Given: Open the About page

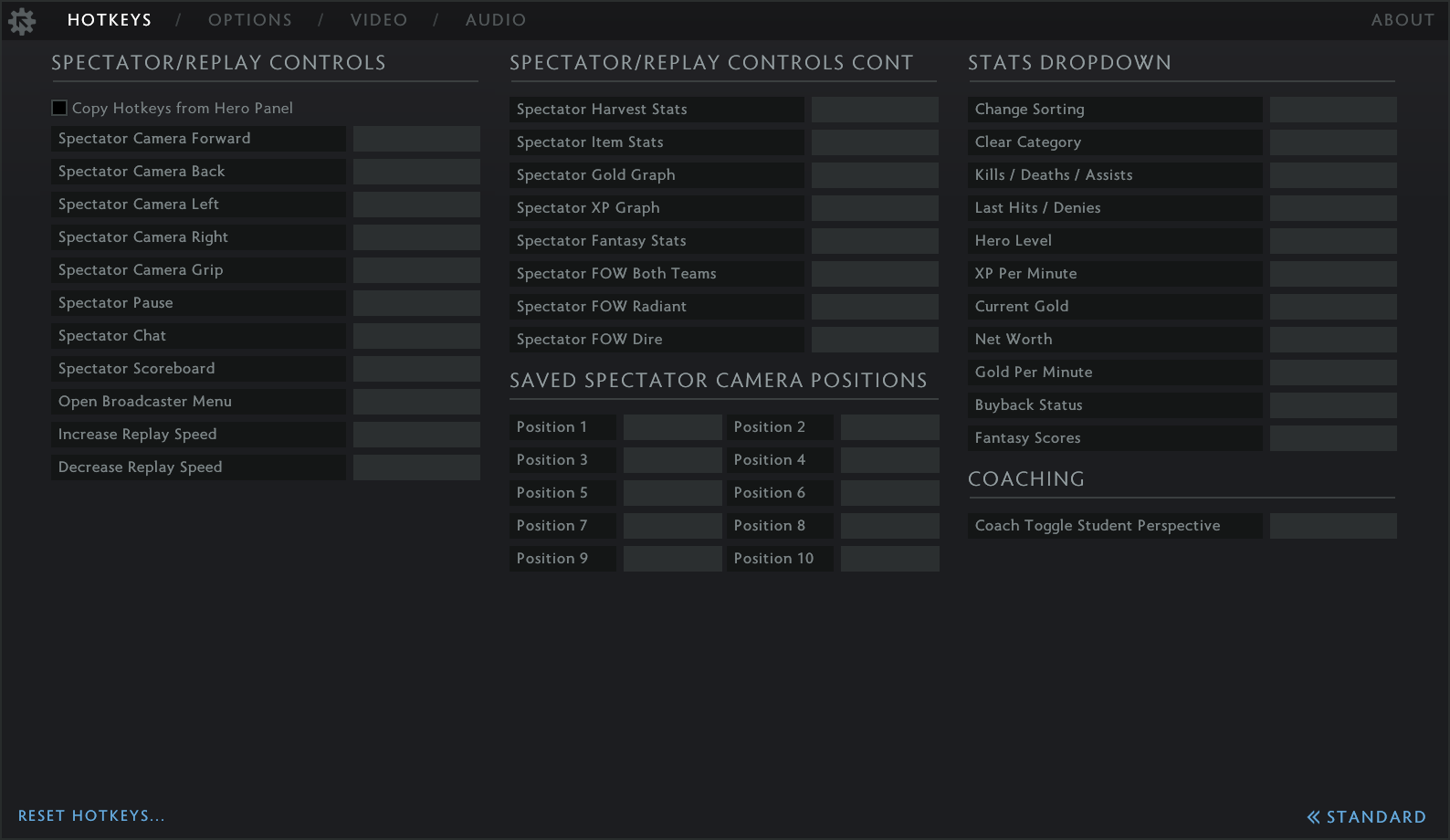Looking at the screenshot, I should (x=1402, y=20).
